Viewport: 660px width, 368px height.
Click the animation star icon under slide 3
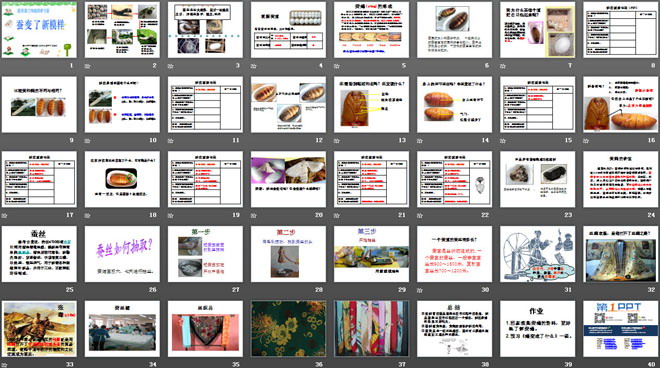coord(170,66)
